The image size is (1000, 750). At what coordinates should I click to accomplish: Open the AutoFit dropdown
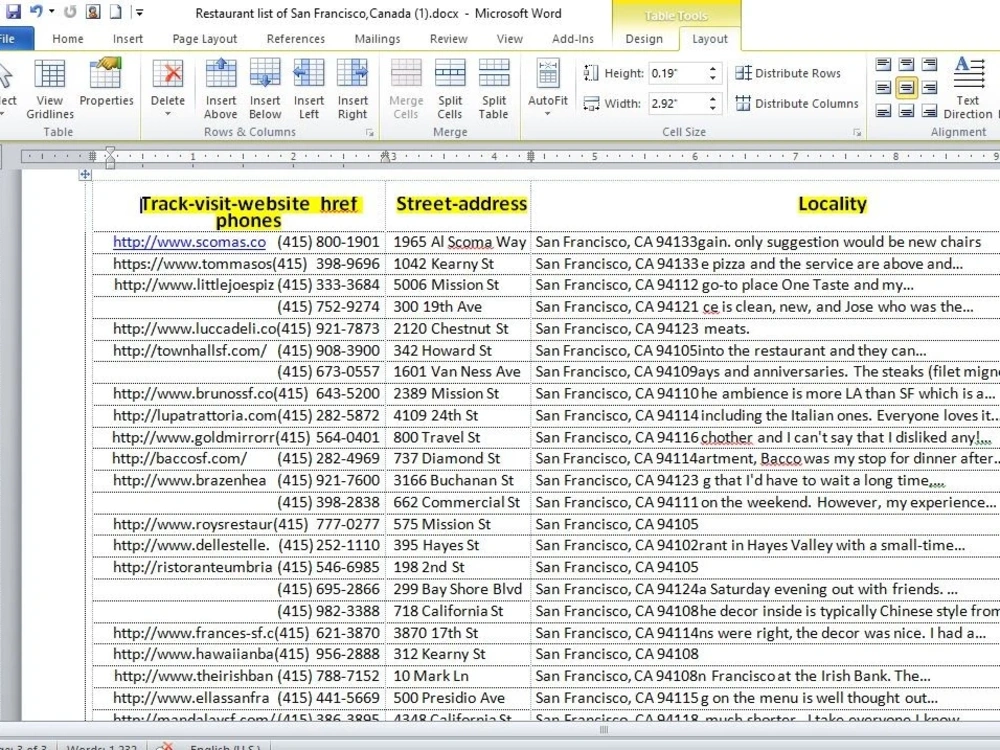[547, 89]
